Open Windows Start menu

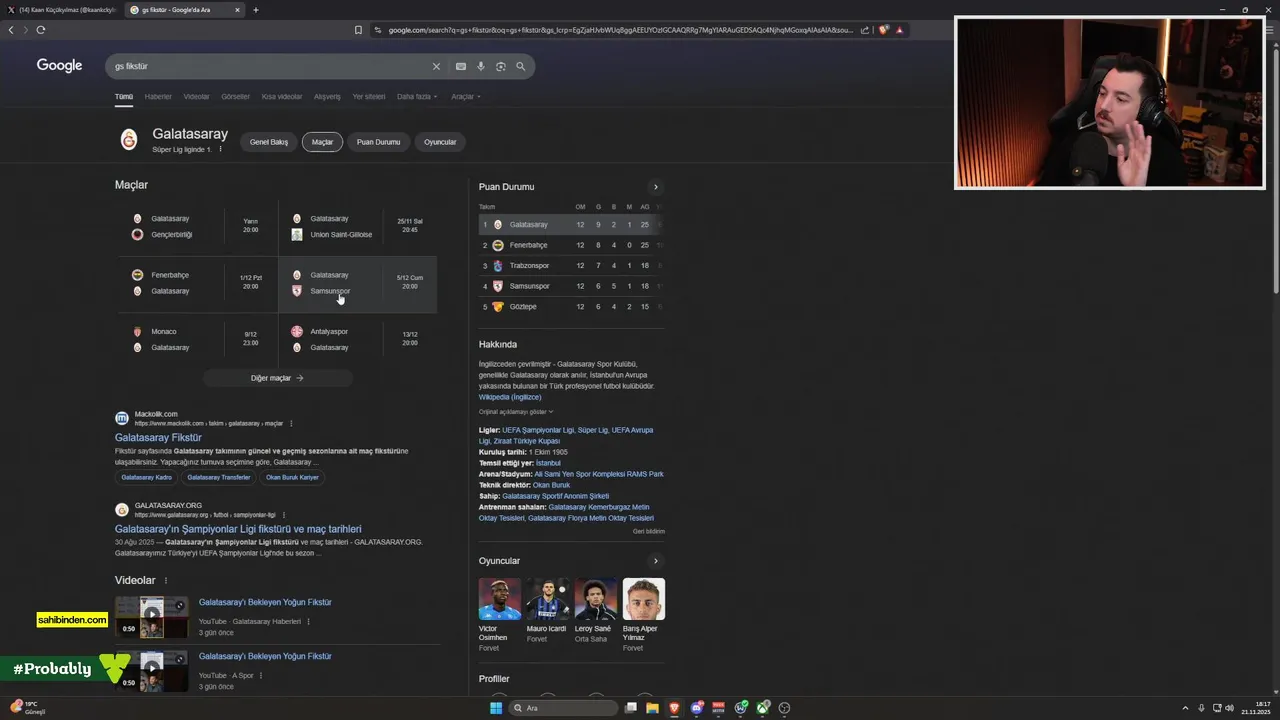(x=496, y=708)
